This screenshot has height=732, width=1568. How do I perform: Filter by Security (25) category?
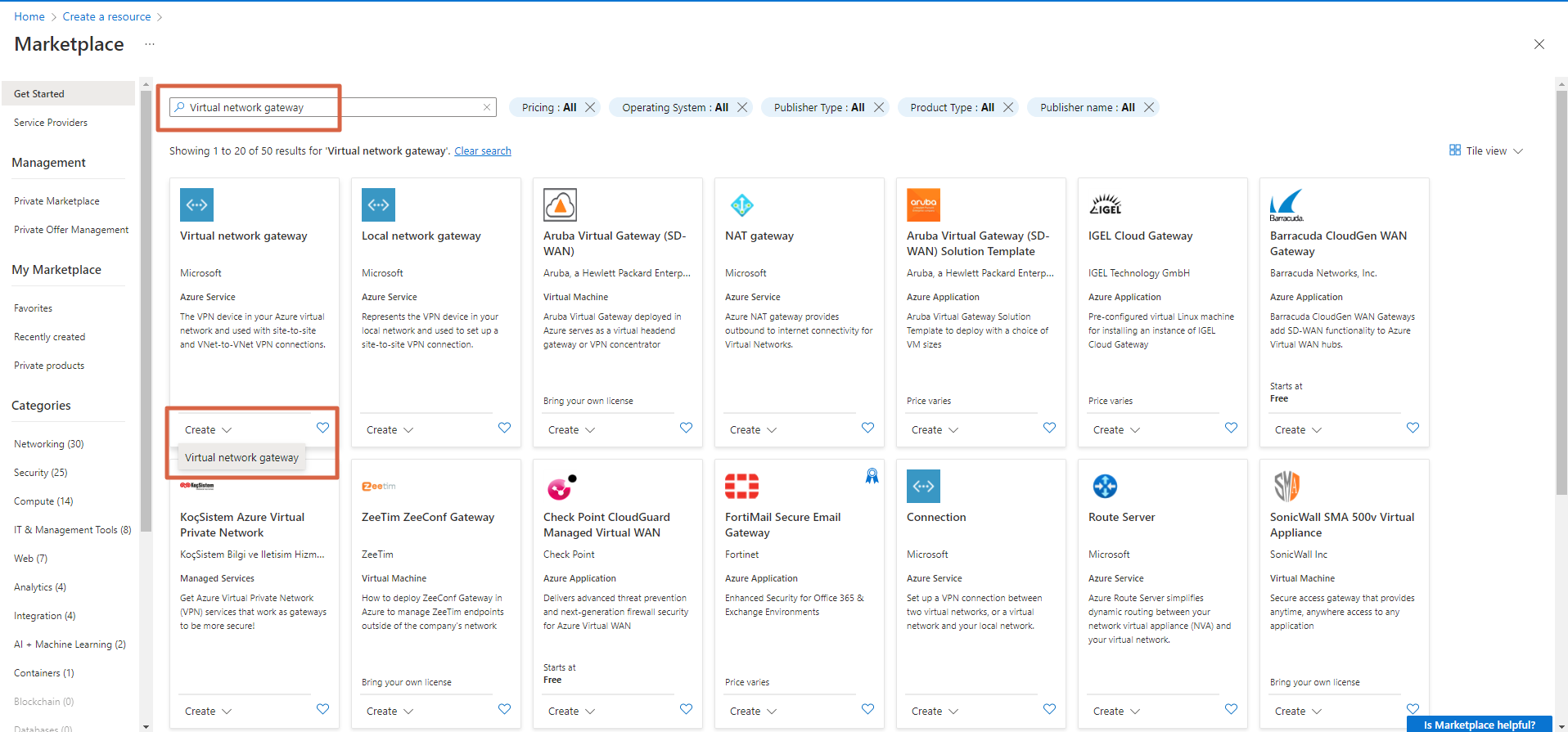(x=41, y=473)
